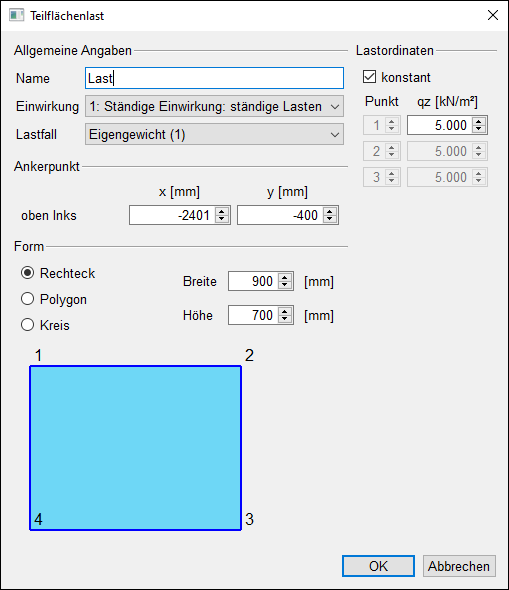Image resolution: width=509 pixels, height=590 pixels.
Task: Decrease Höhe value with down arrow
Action: coord(285,319)
